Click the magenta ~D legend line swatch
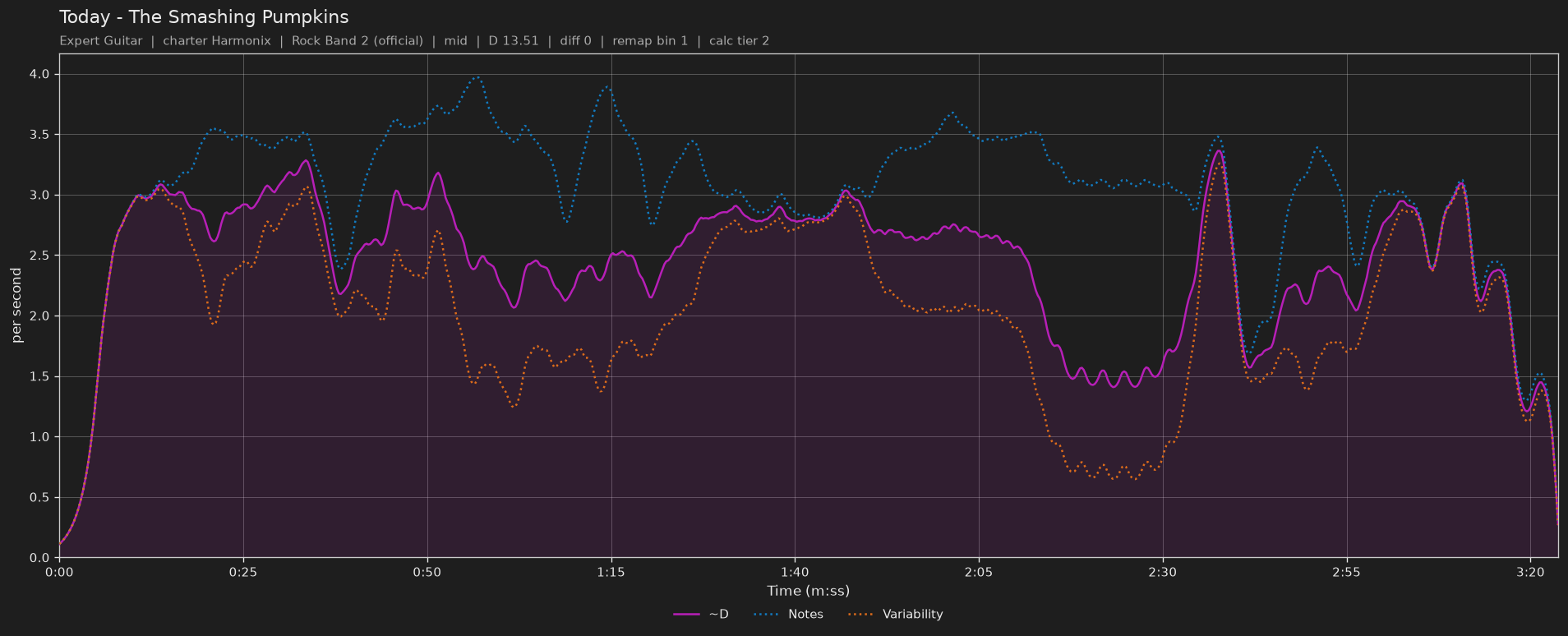Viewport: 1568px width, 636px height. tap(686, 615)
